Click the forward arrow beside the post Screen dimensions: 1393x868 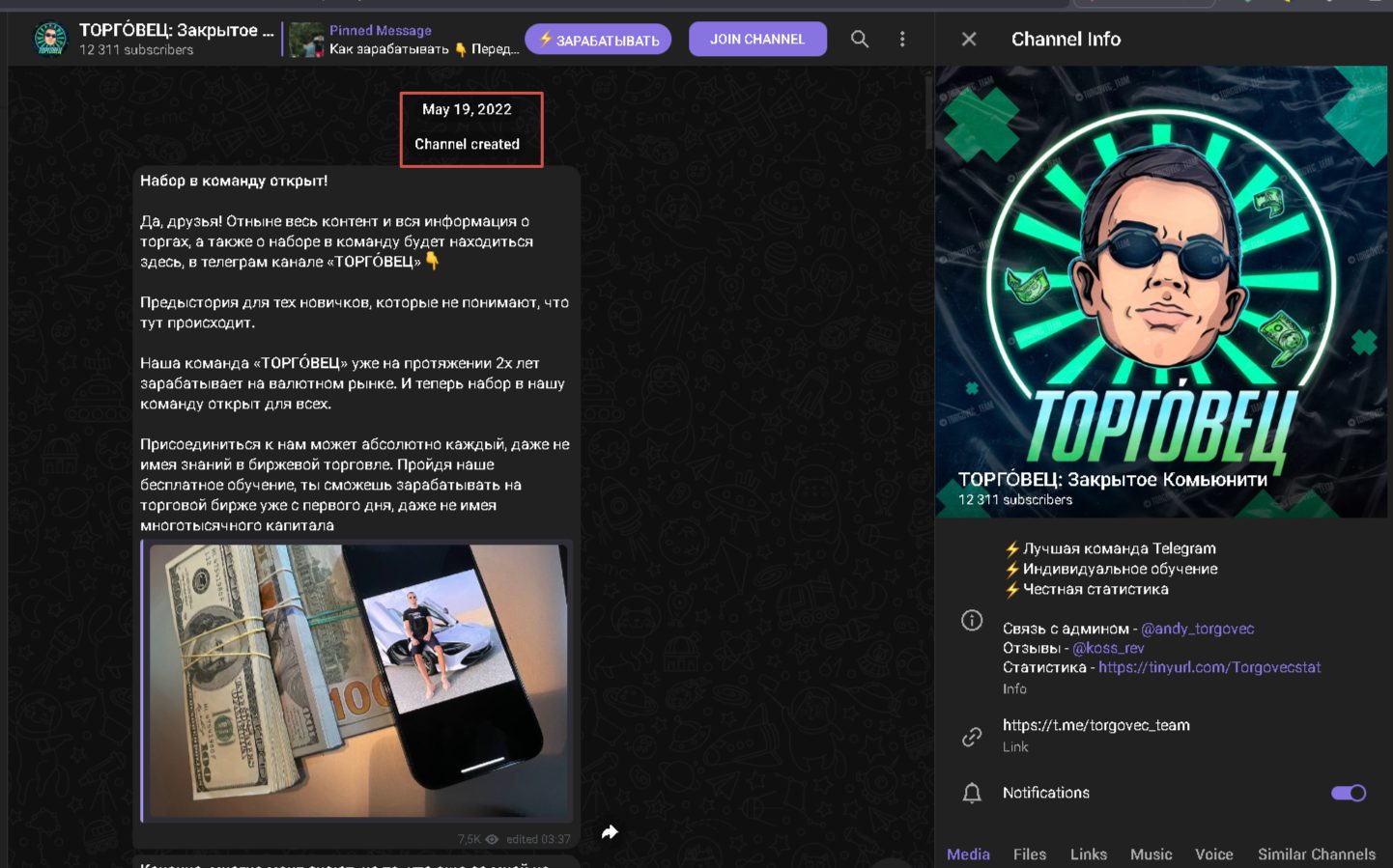[610, 831]
